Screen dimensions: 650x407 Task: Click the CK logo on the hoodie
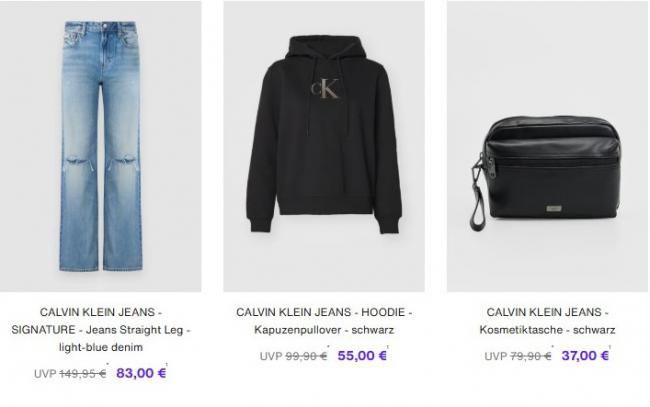pos(325,88)
